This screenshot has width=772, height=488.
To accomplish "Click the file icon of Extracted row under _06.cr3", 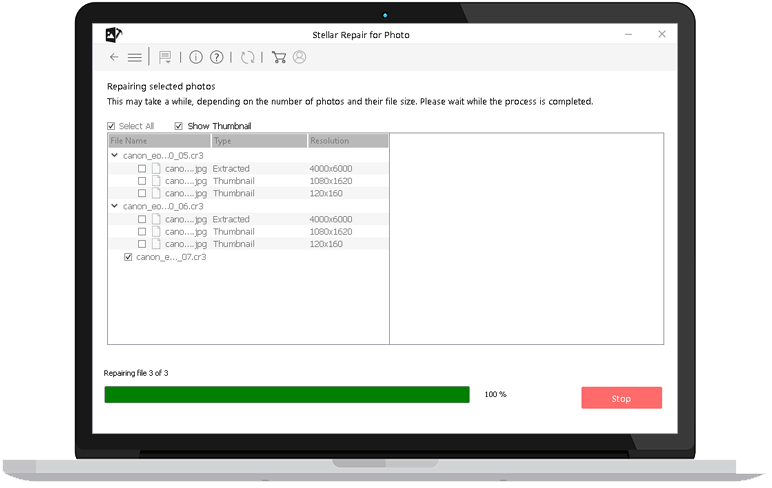I will click(156, 219).
